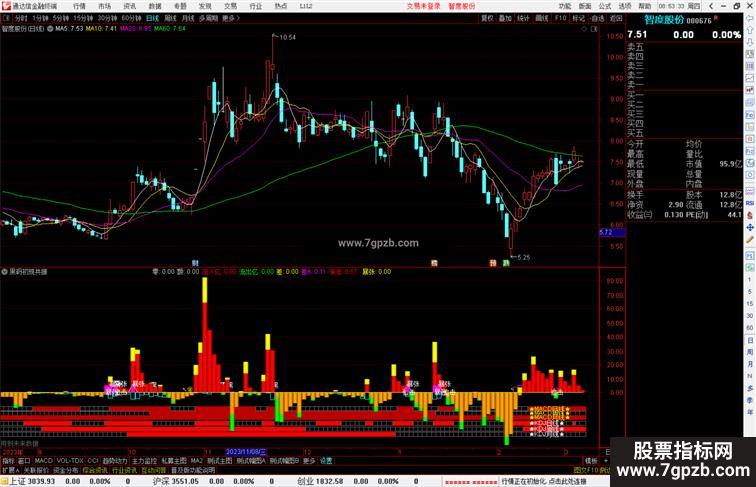Click the window icon at chart top right

click(594, 29)
